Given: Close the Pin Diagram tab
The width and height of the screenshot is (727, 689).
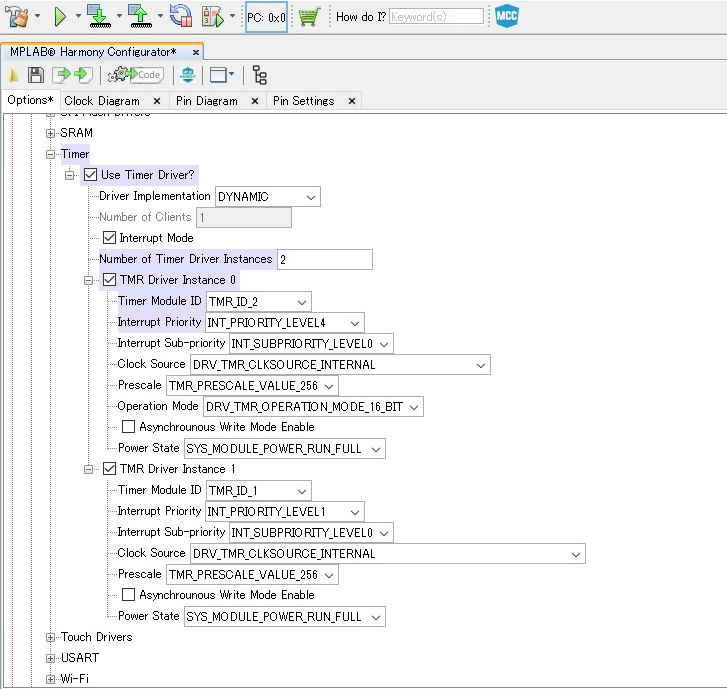Looking at the screenshot, I should tap(255, 101).
